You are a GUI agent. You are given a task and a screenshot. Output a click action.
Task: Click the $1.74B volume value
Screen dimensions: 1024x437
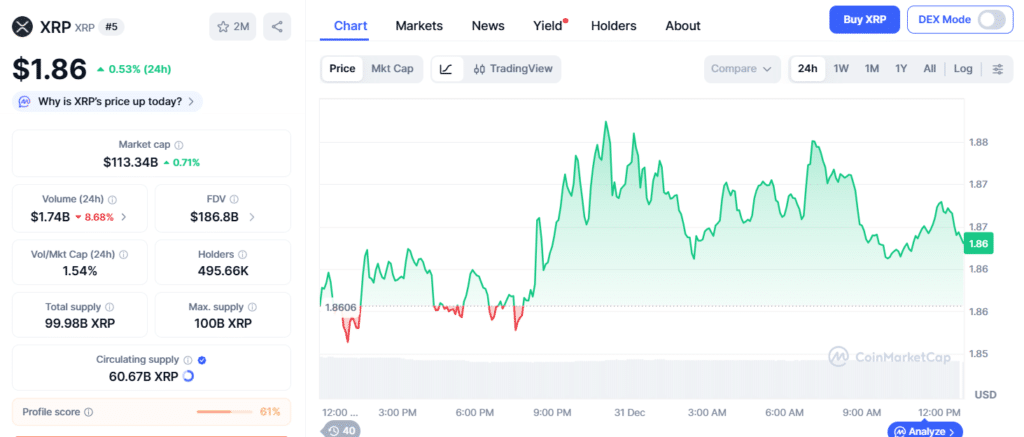click(50, 217)
